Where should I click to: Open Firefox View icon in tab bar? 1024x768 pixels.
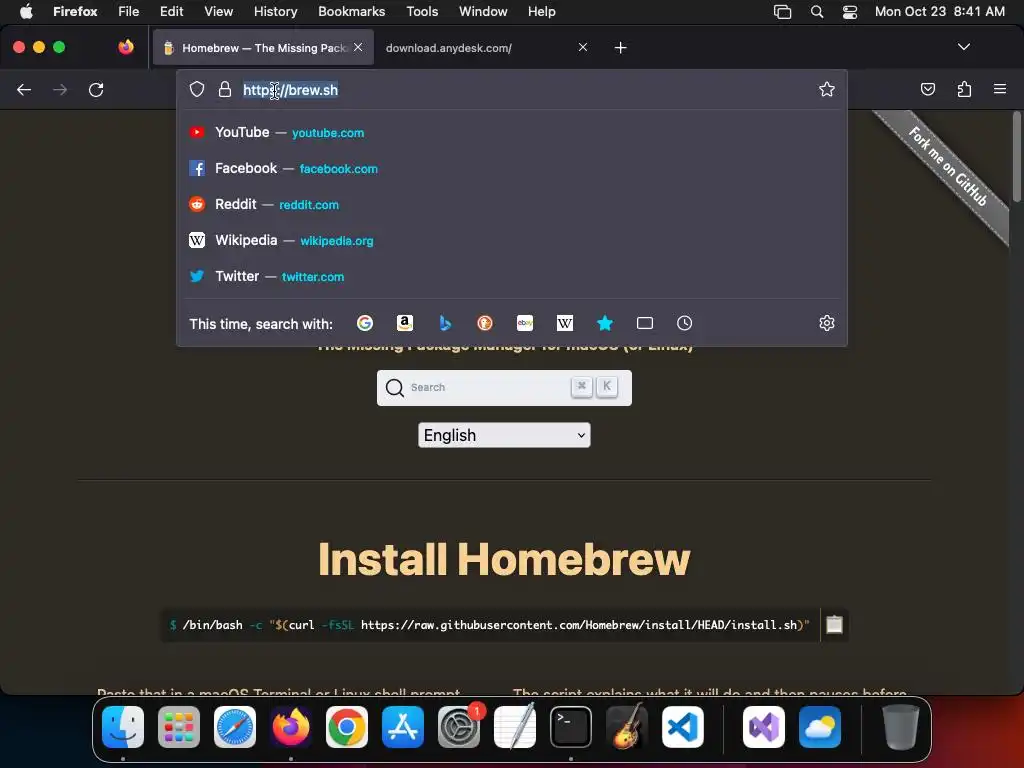[x=126, y=47]
